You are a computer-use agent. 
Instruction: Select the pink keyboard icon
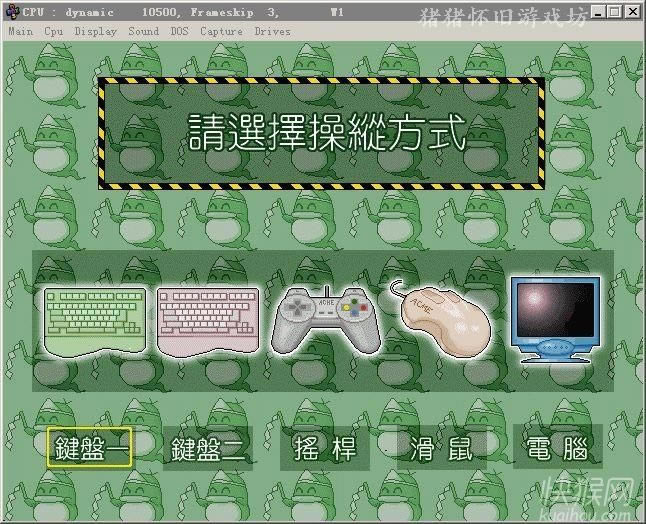[208, 317]
